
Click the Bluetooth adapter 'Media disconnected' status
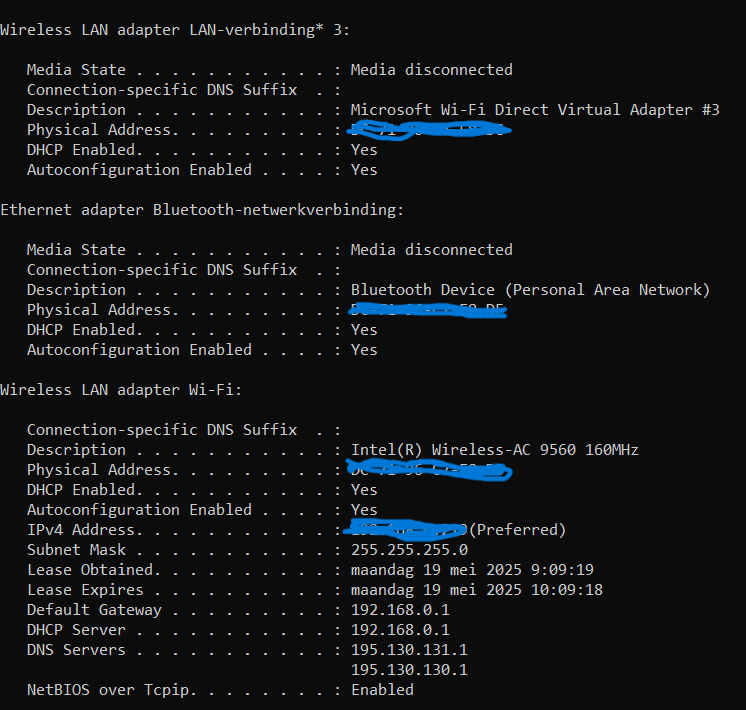click(432, 250)
